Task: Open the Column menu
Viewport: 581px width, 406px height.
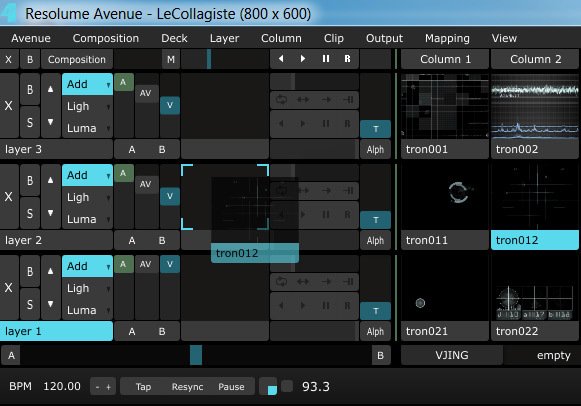Action: click(281, 38)
